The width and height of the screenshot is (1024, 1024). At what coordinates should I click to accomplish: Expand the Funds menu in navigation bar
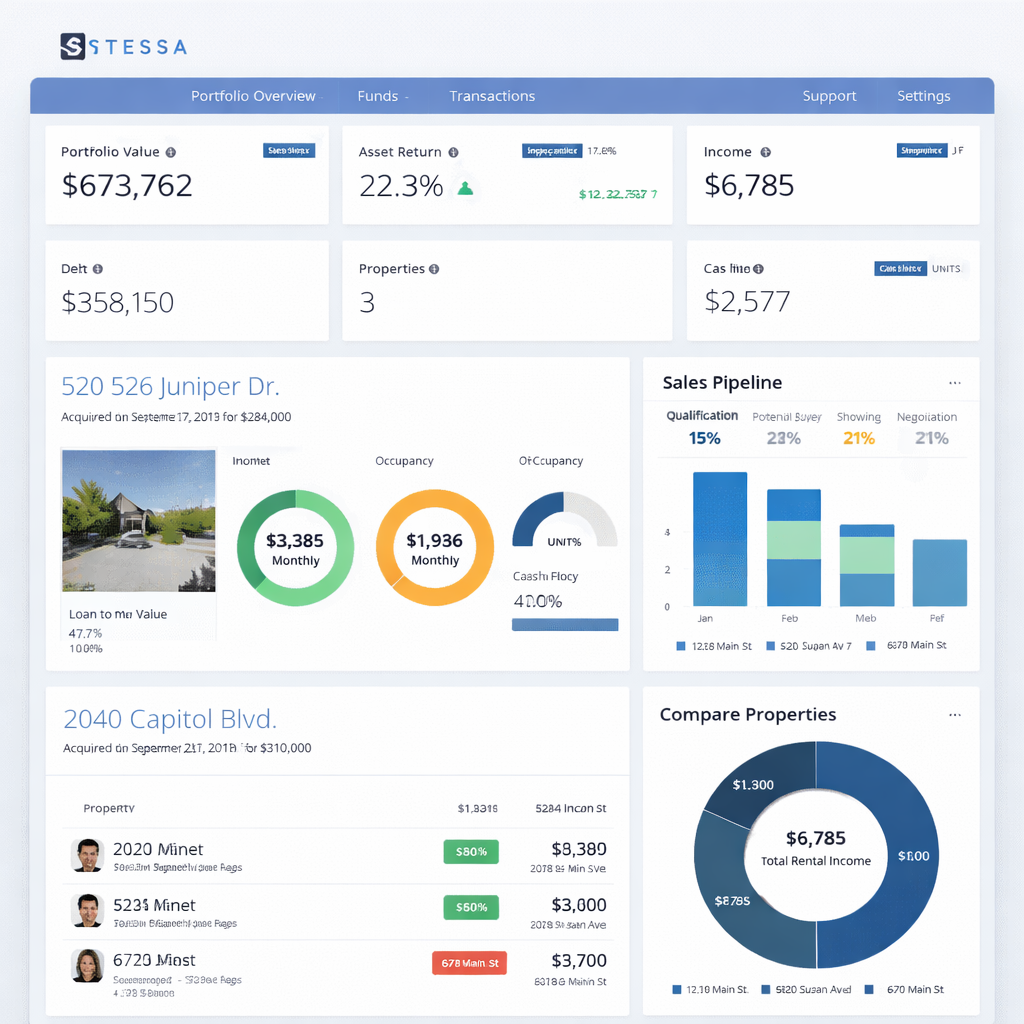pos(382,96)
